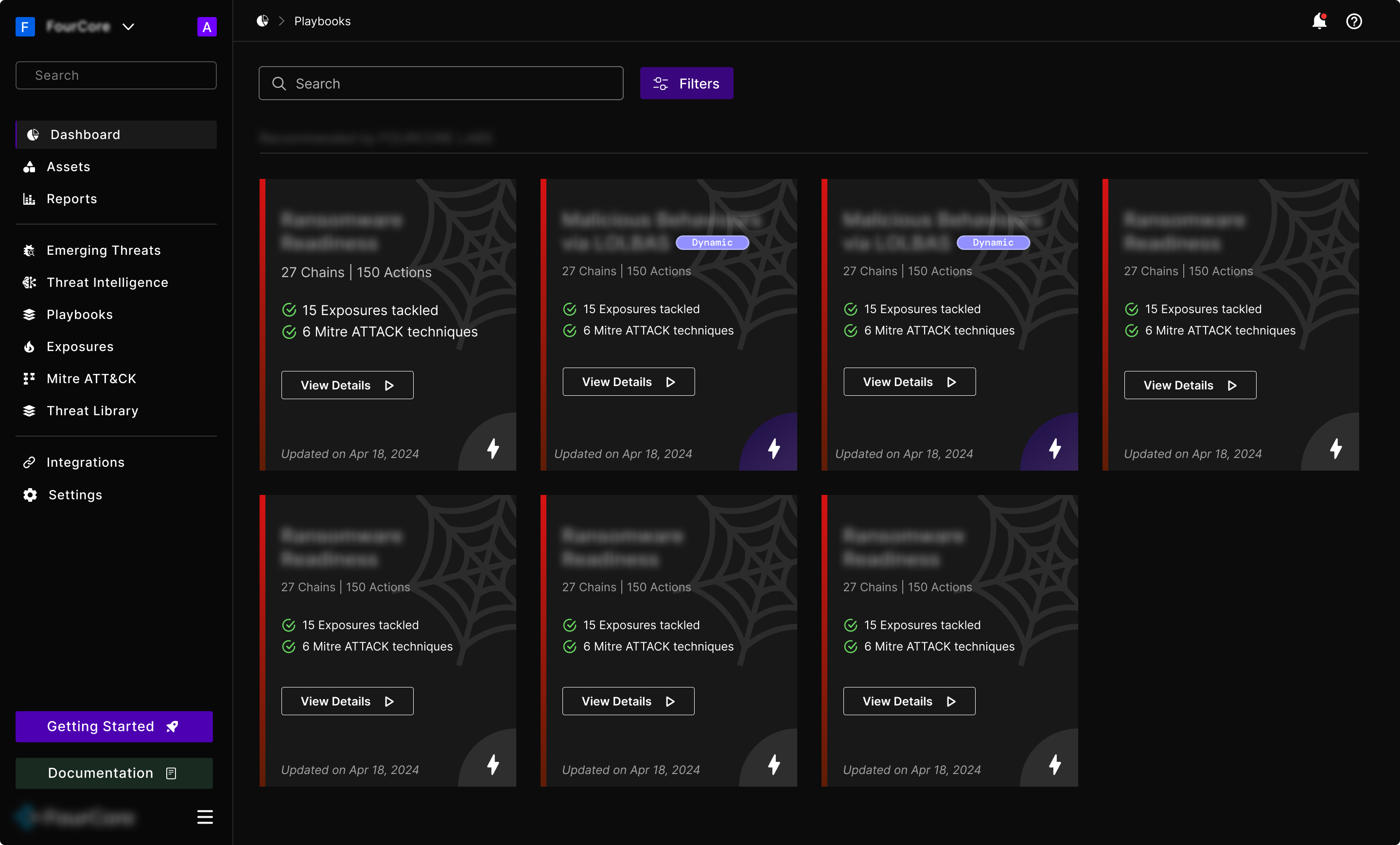Viewport: 1400px width, 845px height.
Task: Click the Getting Started button
Action: point(114,726)
